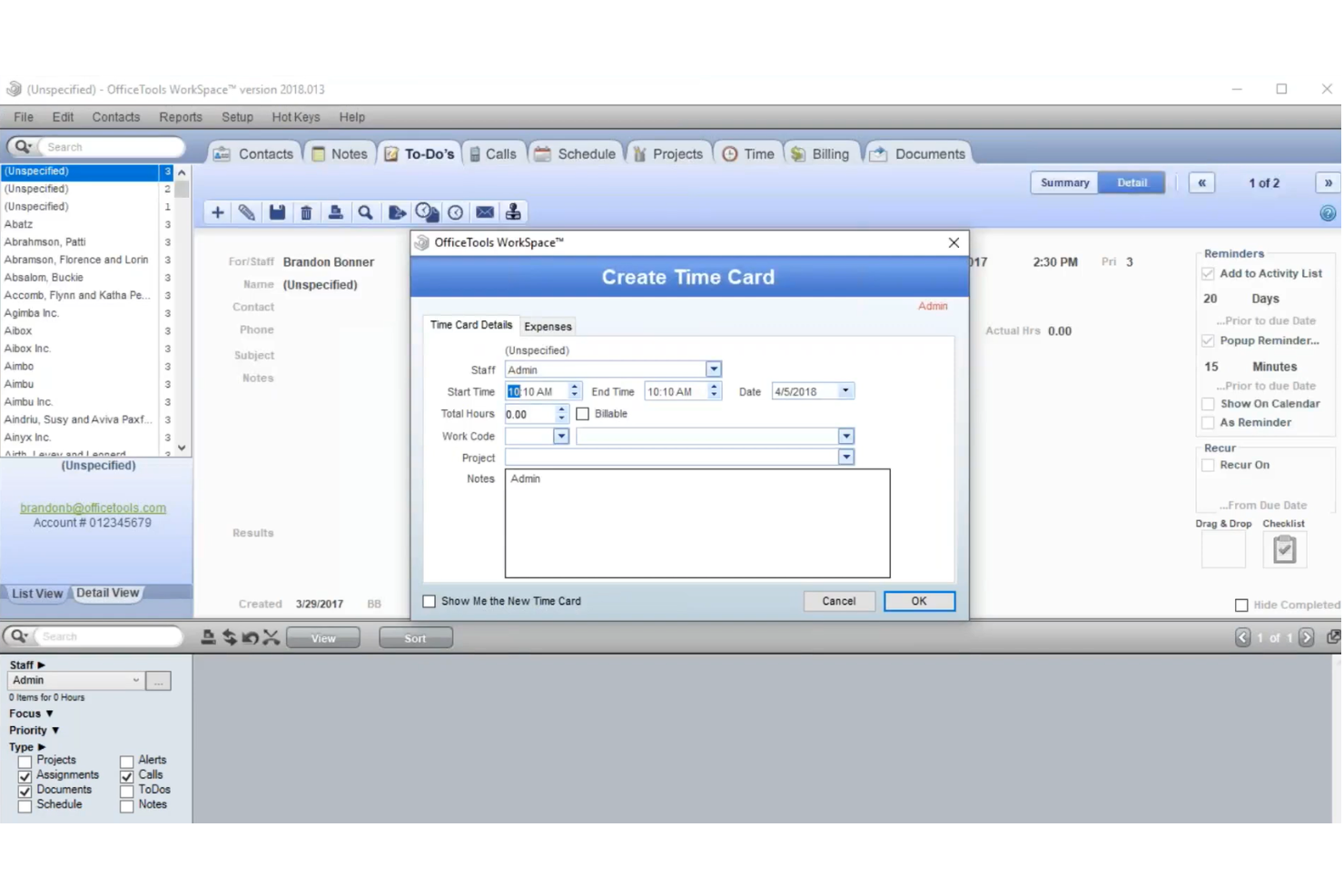Image resolution: width=1344 pixels, height=896 pixels.
Task: Click the rubber stamp icon in toolbar
Action: click(x=513, y=212)
